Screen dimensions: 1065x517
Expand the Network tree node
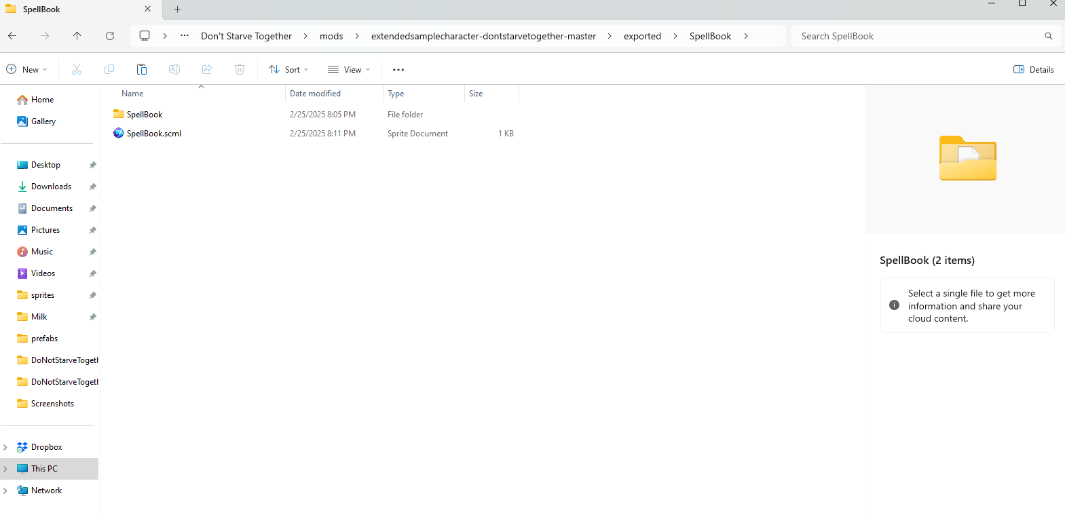[6, 491]
